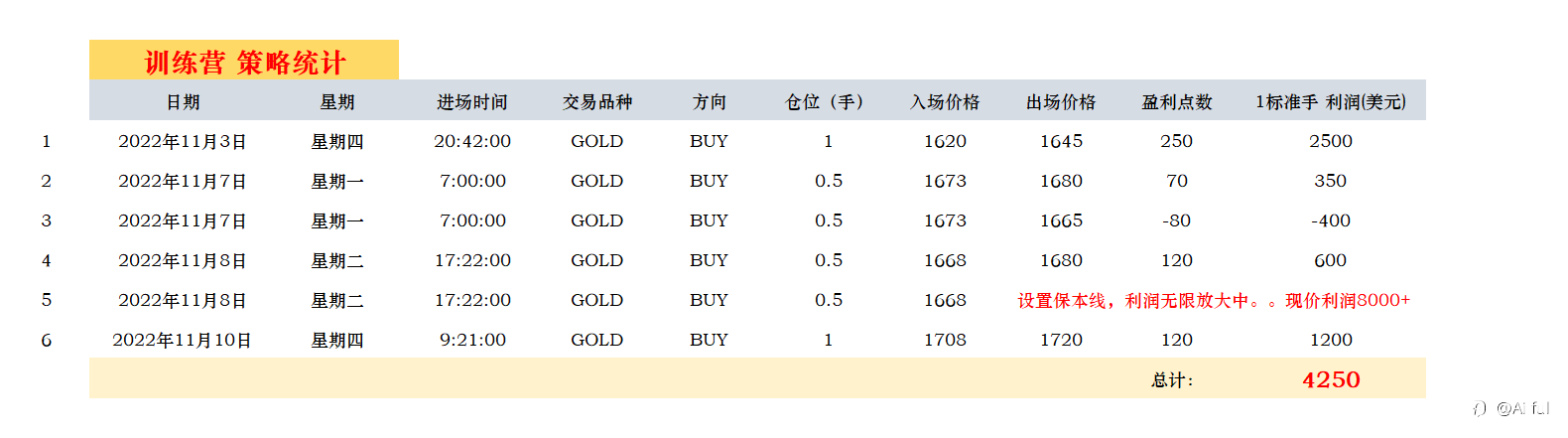The width and height of the screenshot is (1568, 438).
Task: Click row number 6 label
Action: [46, 340]
